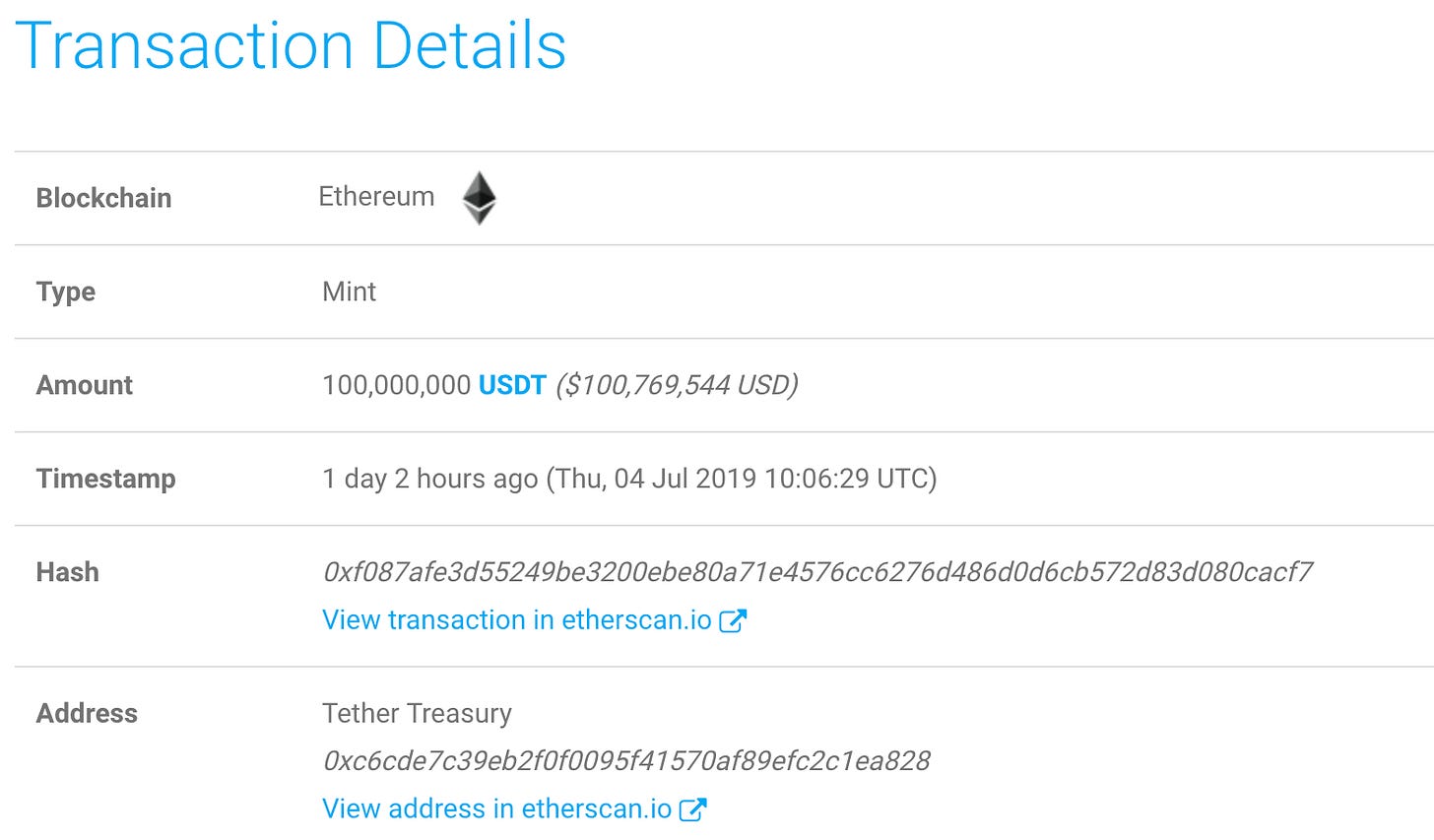Click the $100,769,544 USD value text
Viewport: 1434px width, 840px height.
tap(677, 385)
